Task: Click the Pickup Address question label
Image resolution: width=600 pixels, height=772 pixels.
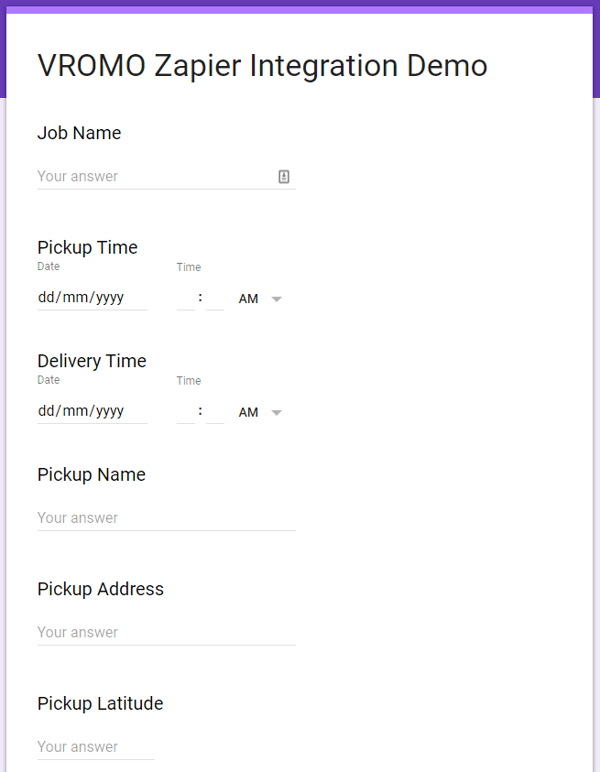Action: tap(100, 589)
